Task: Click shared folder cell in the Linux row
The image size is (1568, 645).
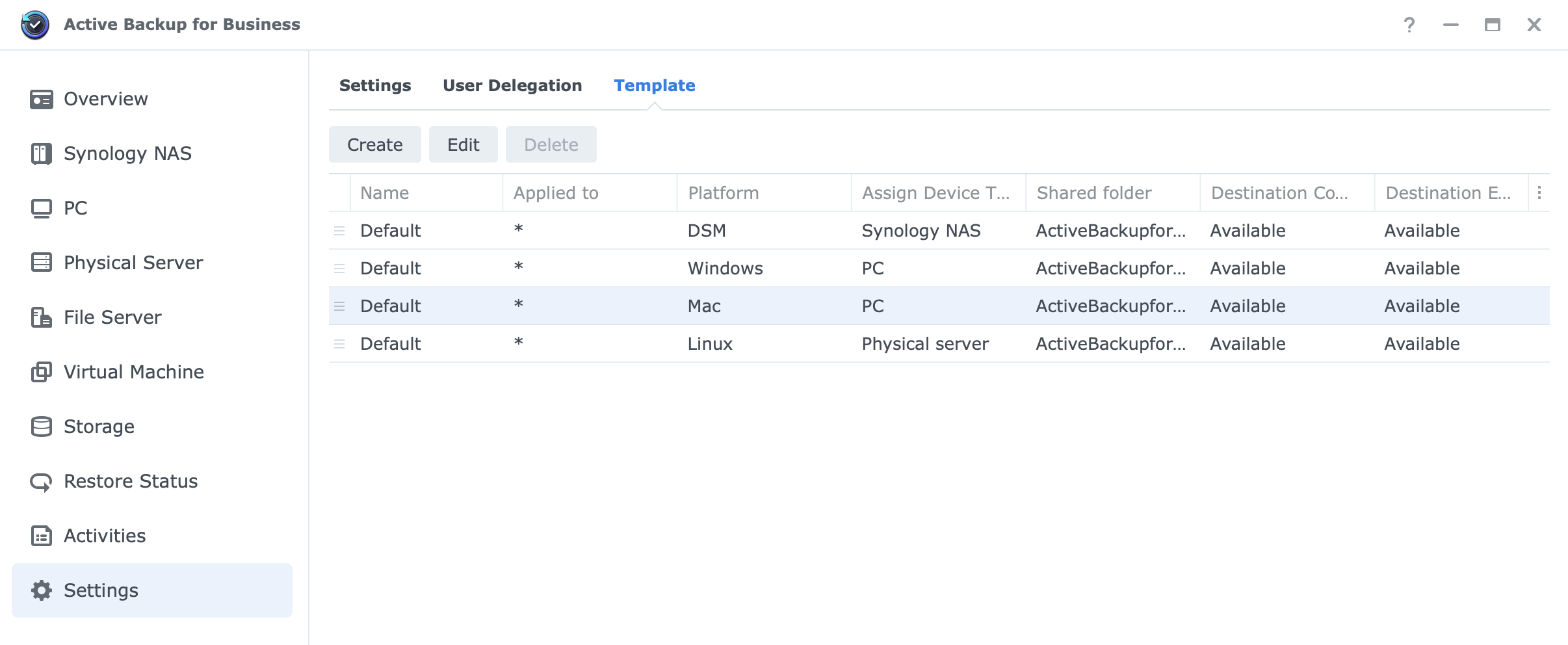Action: [x=1111, y=344]
